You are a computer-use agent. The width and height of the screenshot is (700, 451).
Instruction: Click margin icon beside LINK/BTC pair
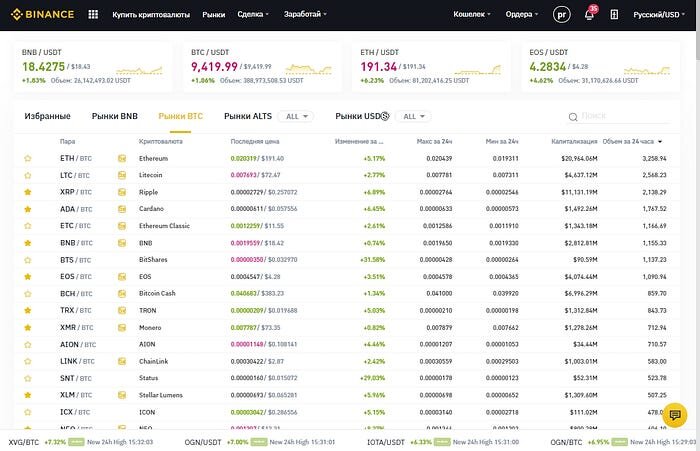point(122,361)
